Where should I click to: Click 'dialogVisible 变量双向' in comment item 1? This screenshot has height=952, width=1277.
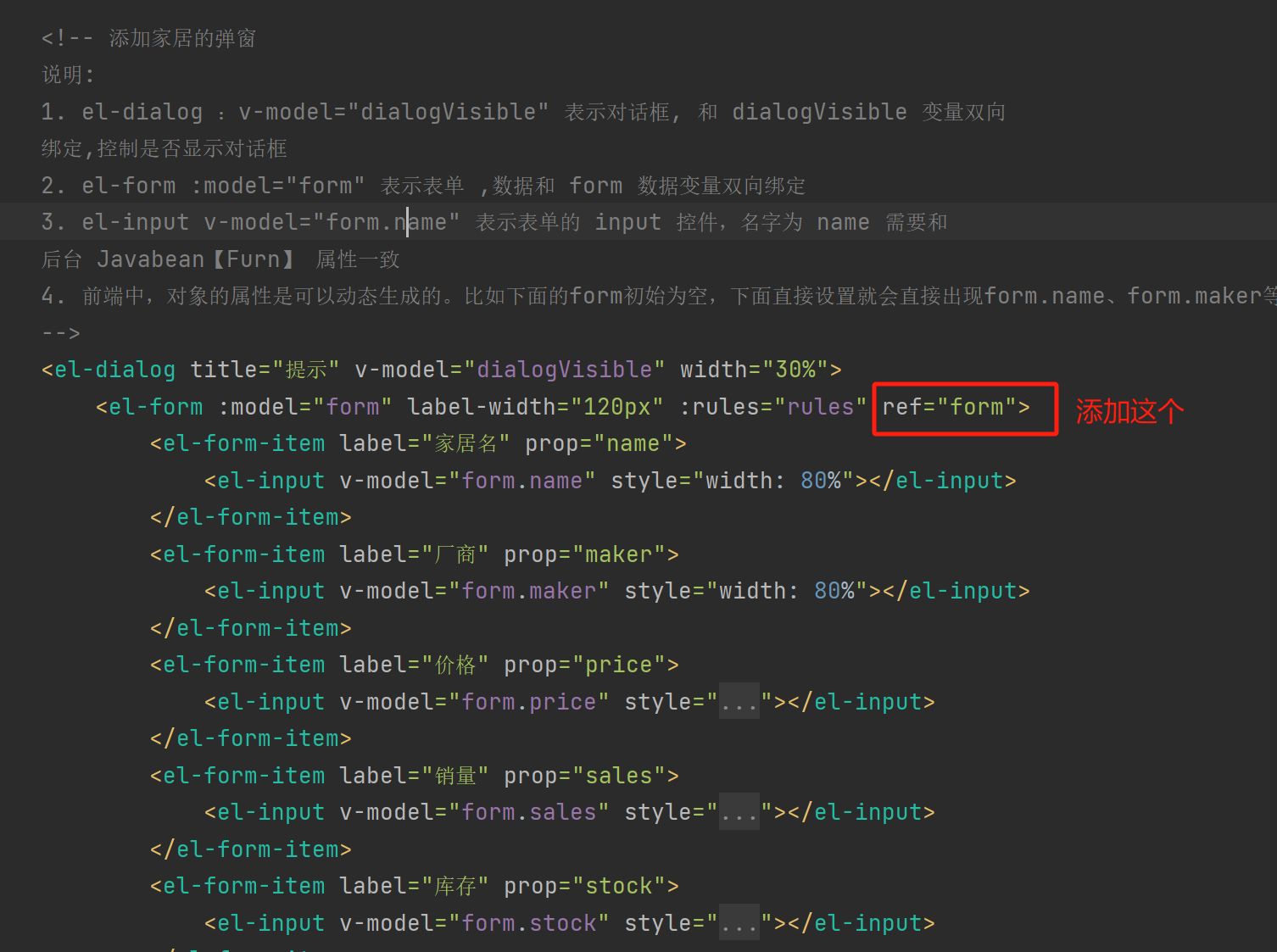pyautogui.click(x=868, y=112)
